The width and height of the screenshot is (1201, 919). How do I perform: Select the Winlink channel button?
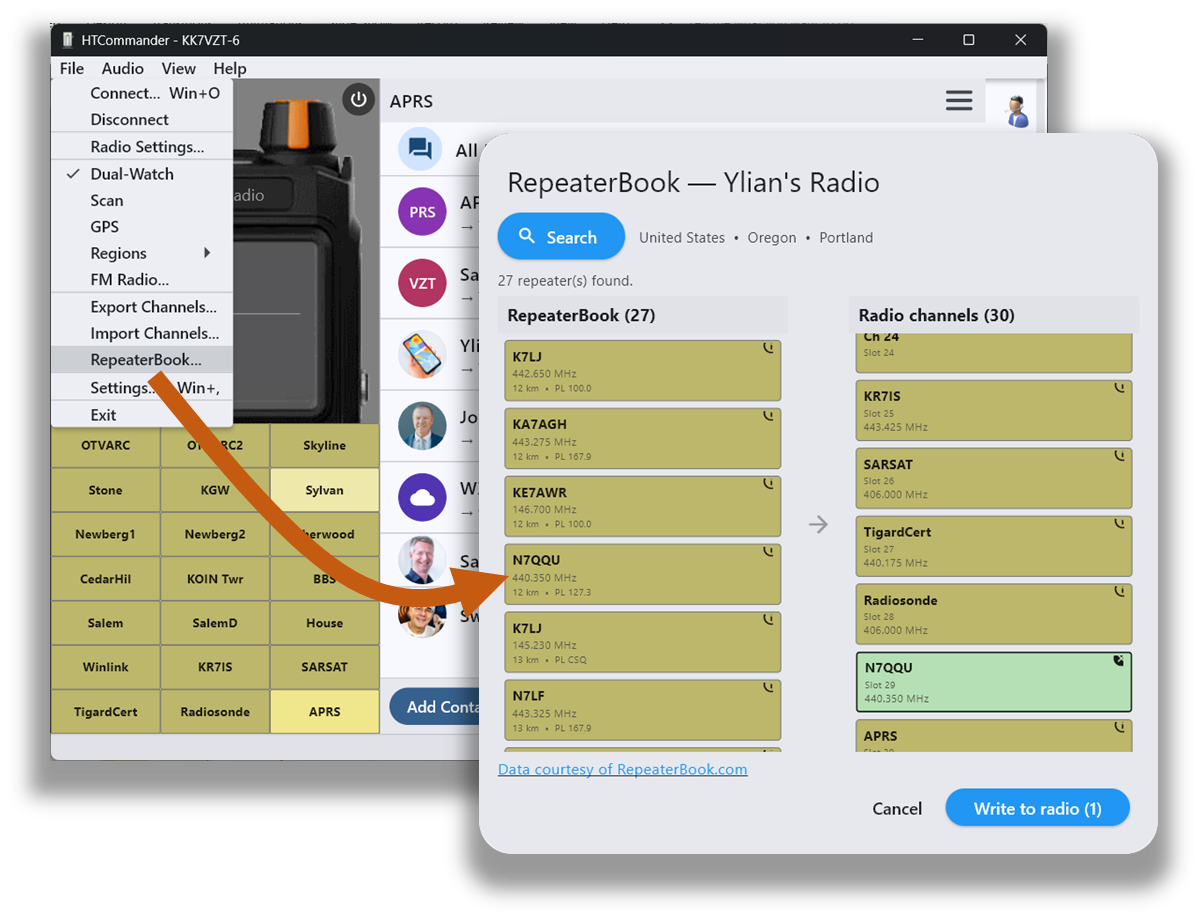click(x=105, y=667)
